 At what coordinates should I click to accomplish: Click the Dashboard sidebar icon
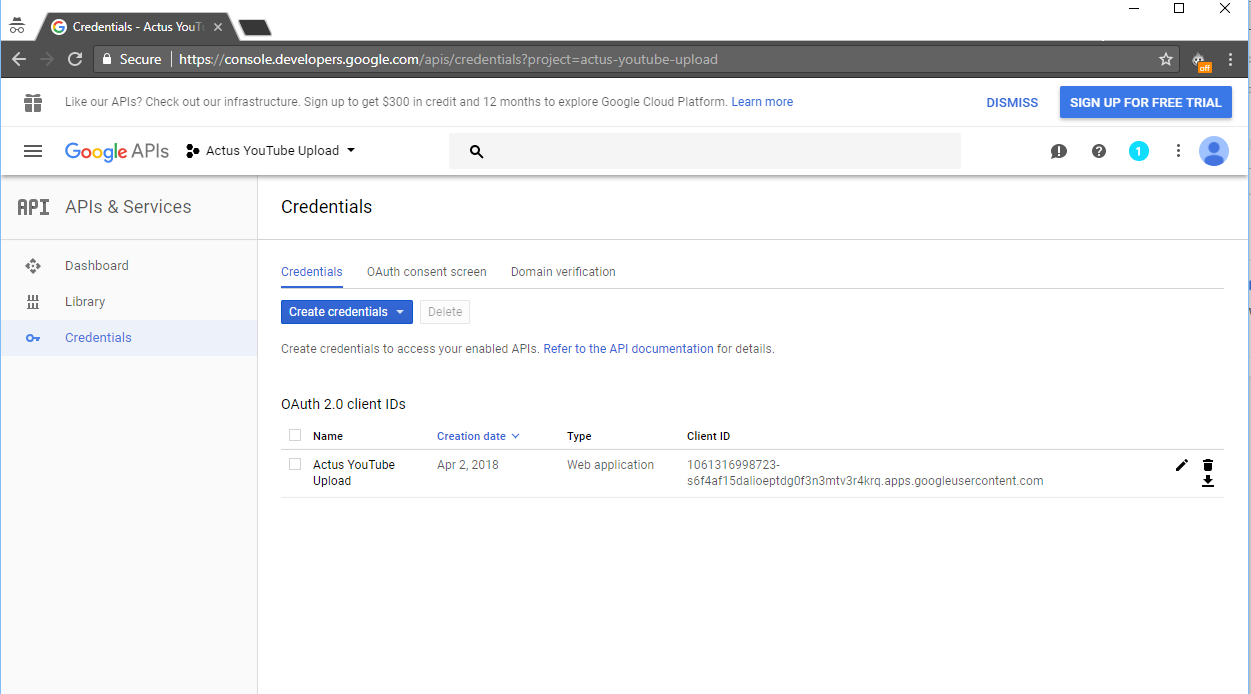click(33, 266)
